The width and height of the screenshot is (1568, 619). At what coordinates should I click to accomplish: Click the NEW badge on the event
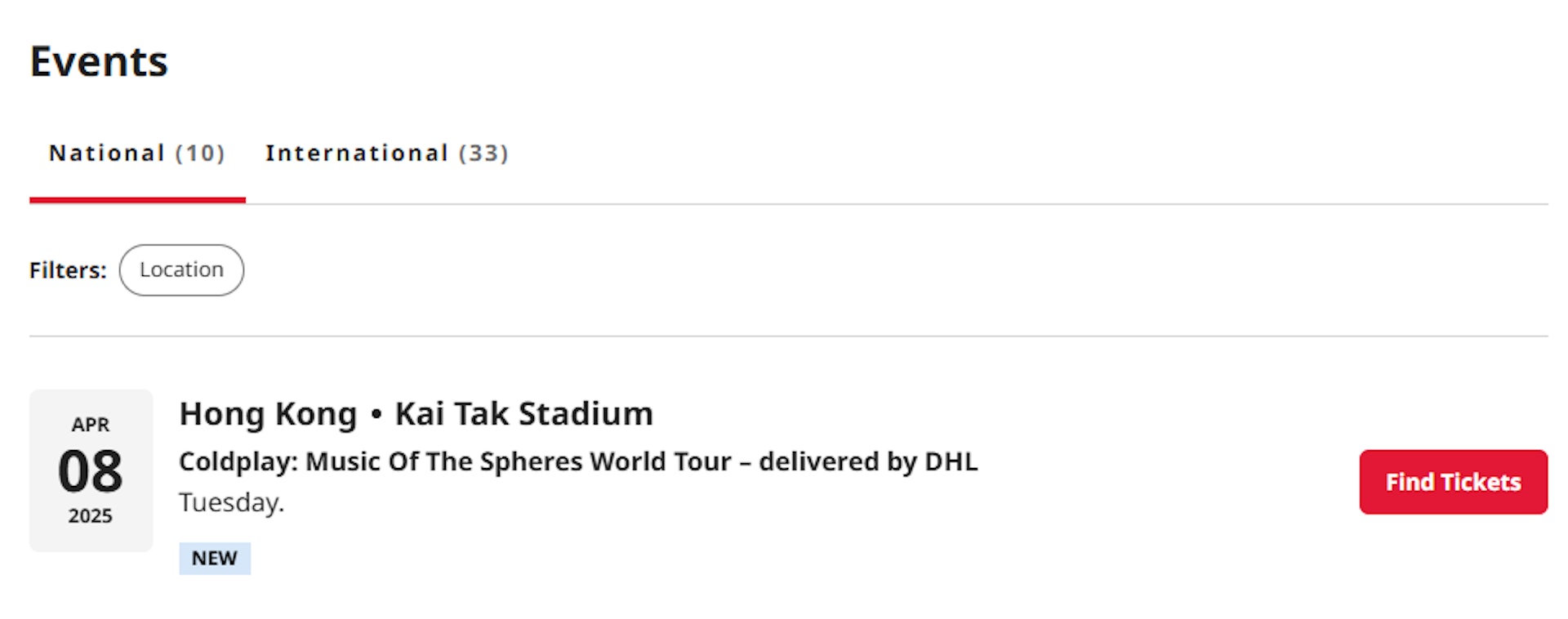(x=215, y=559)
